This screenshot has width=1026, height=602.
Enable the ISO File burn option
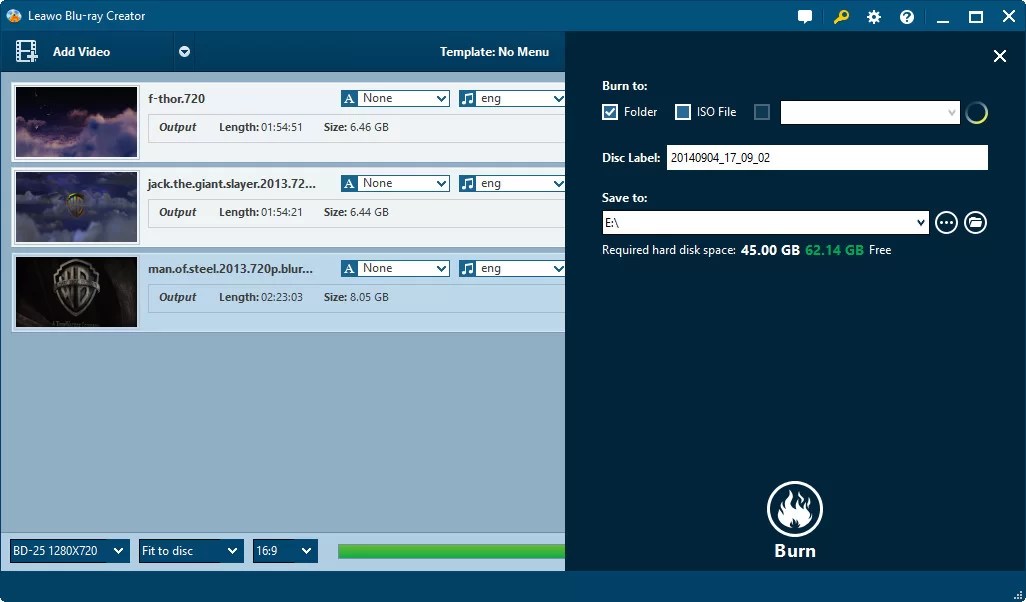pos(684,112)
